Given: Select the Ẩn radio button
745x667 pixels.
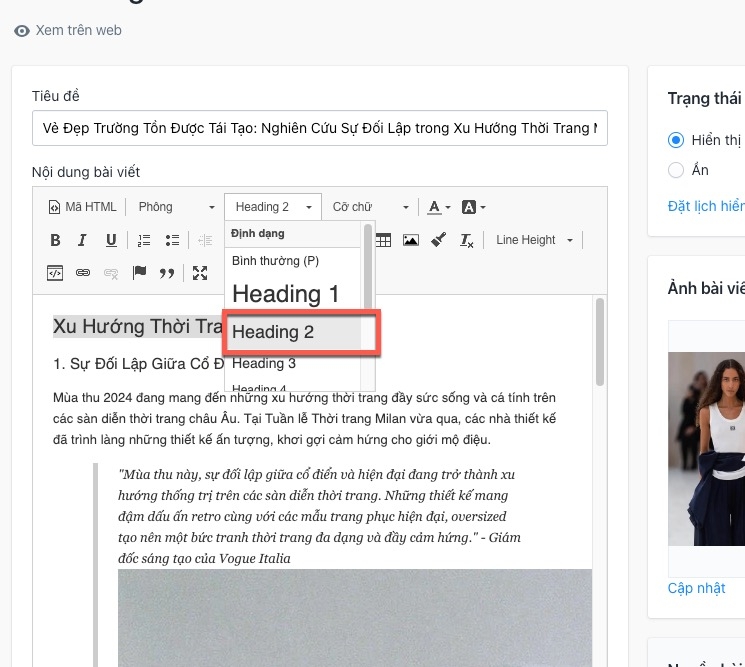Looking at the screenshot, I should 676,170.
